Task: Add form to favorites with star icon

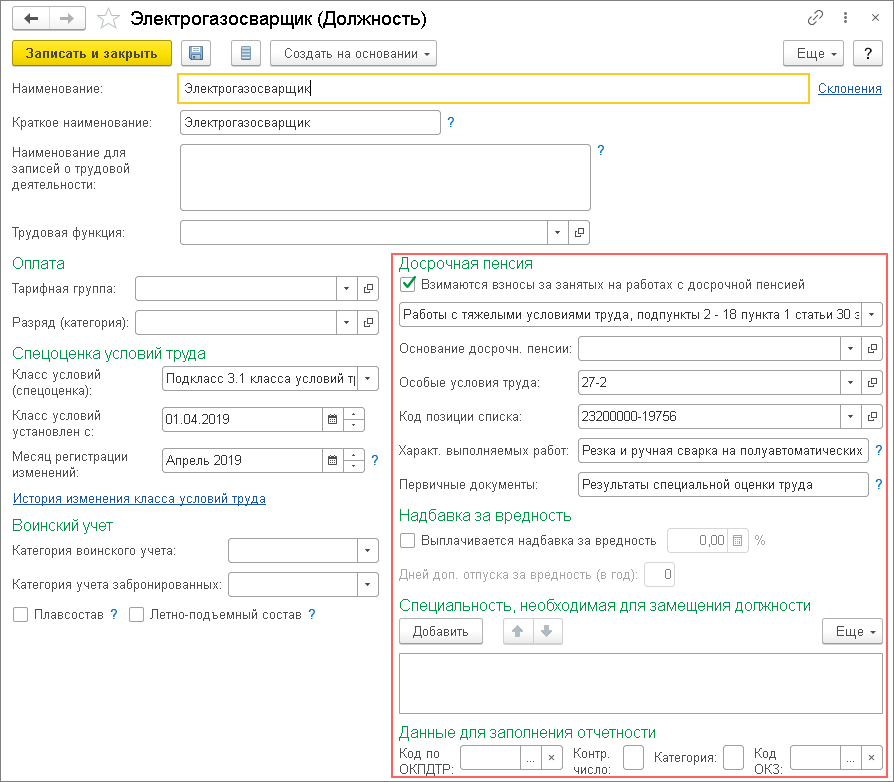Action: [111, 20]
